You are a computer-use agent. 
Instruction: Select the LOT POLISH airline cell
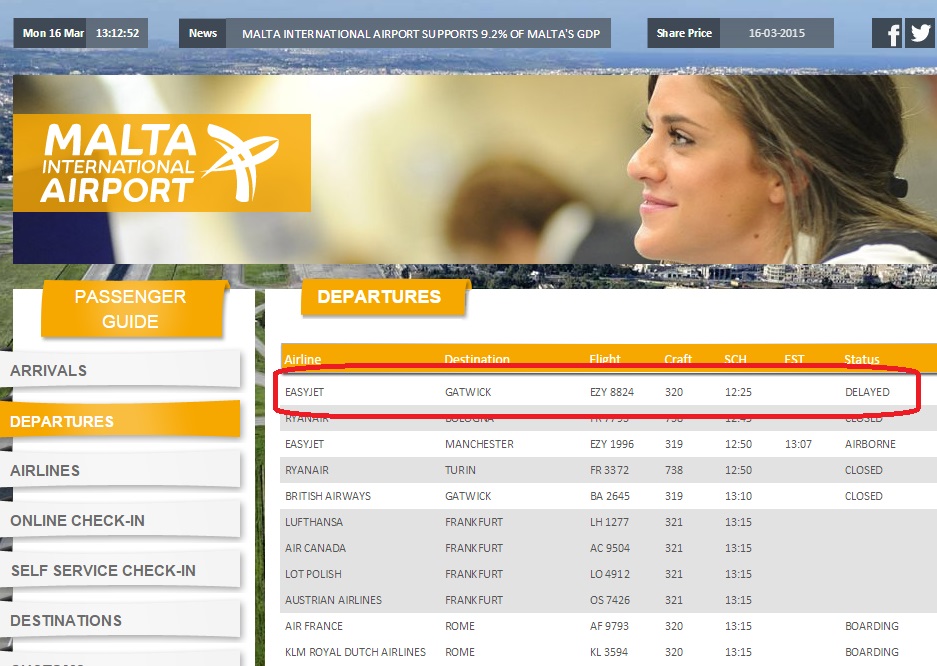pyautogui.click(x=313, y=574)
